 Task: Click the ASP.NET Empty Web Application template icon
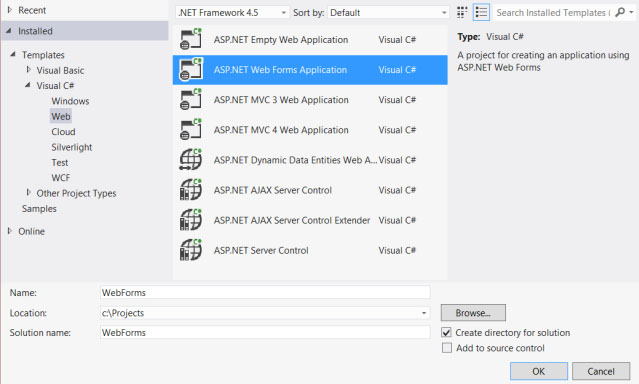(x=191, y=40)
